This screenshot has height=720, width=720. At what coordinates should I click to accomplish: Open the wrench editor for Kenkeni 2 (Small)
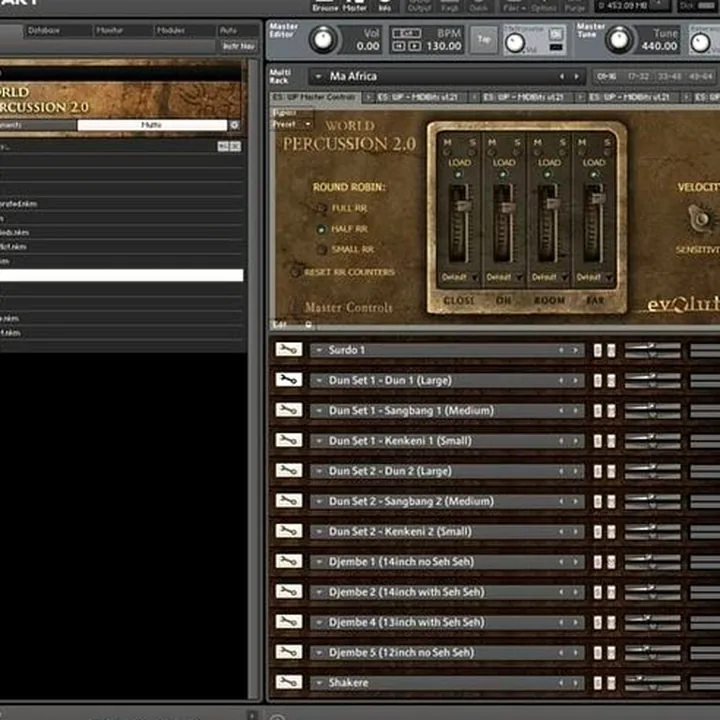pyautogui.click(x=288, y=531)
